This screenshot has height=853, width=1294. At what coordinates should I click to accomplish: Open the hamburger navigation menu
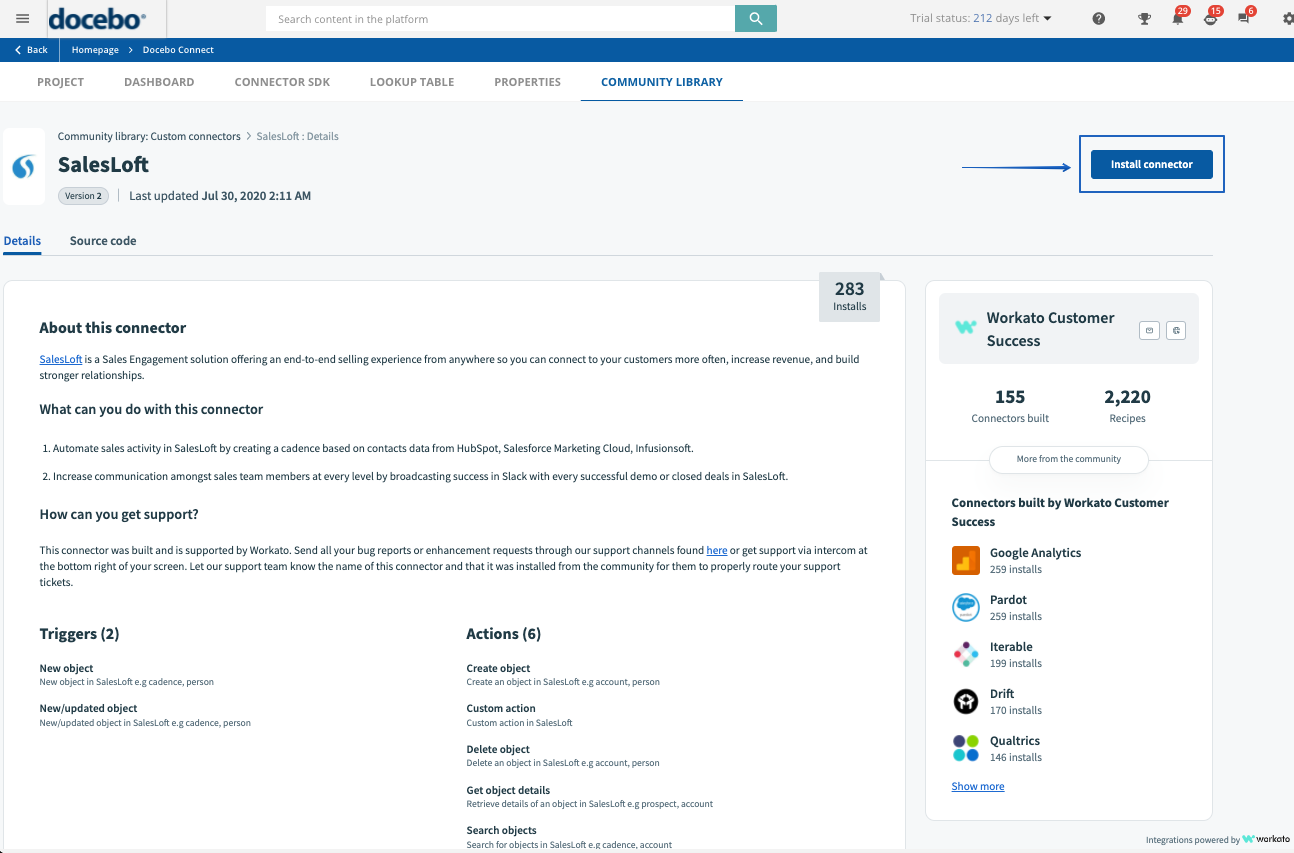(x=22, y=17)
